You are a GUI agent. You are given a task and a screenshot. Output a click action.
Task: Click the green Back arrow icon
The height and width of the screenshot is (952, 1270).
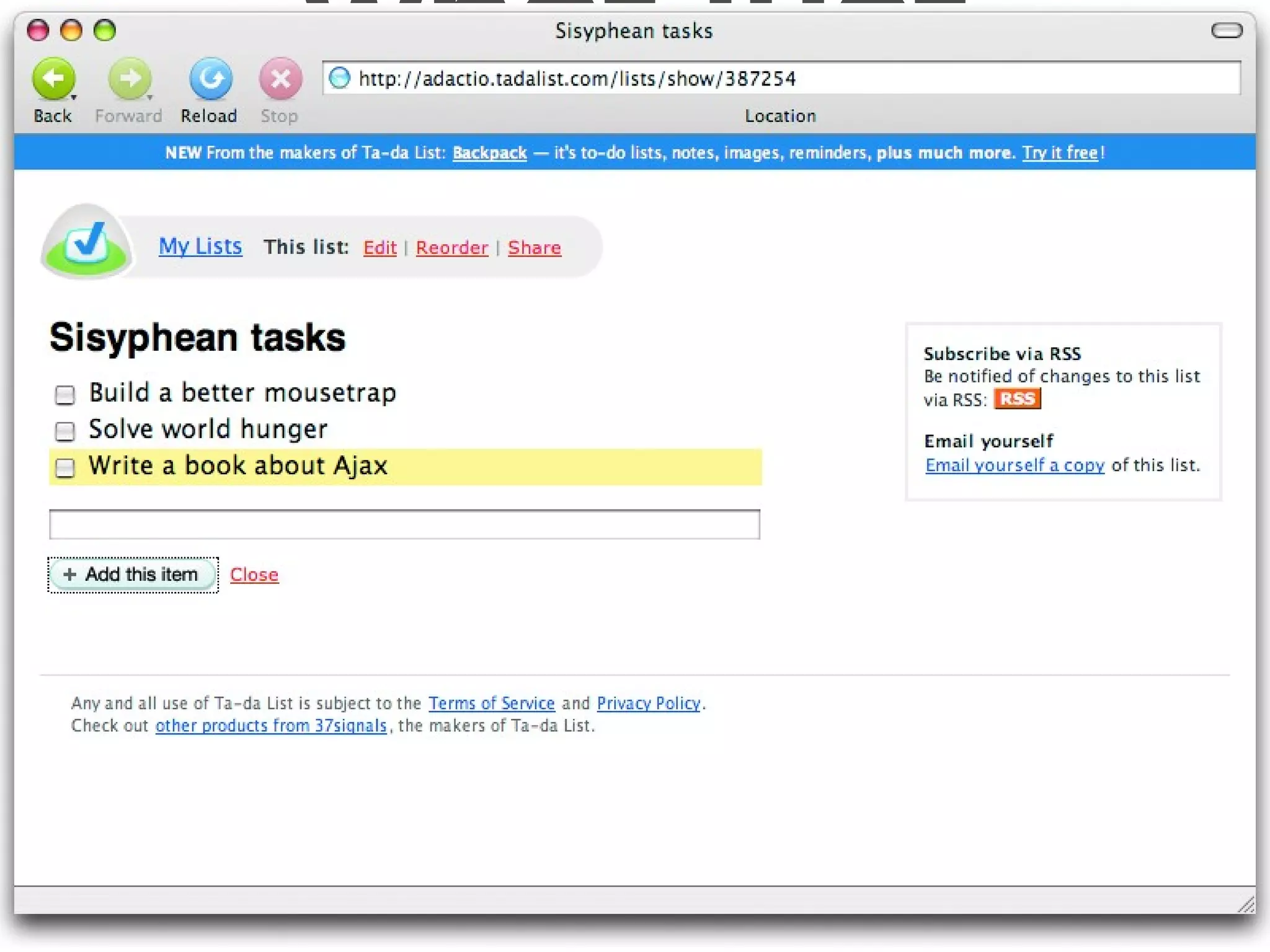53,79
